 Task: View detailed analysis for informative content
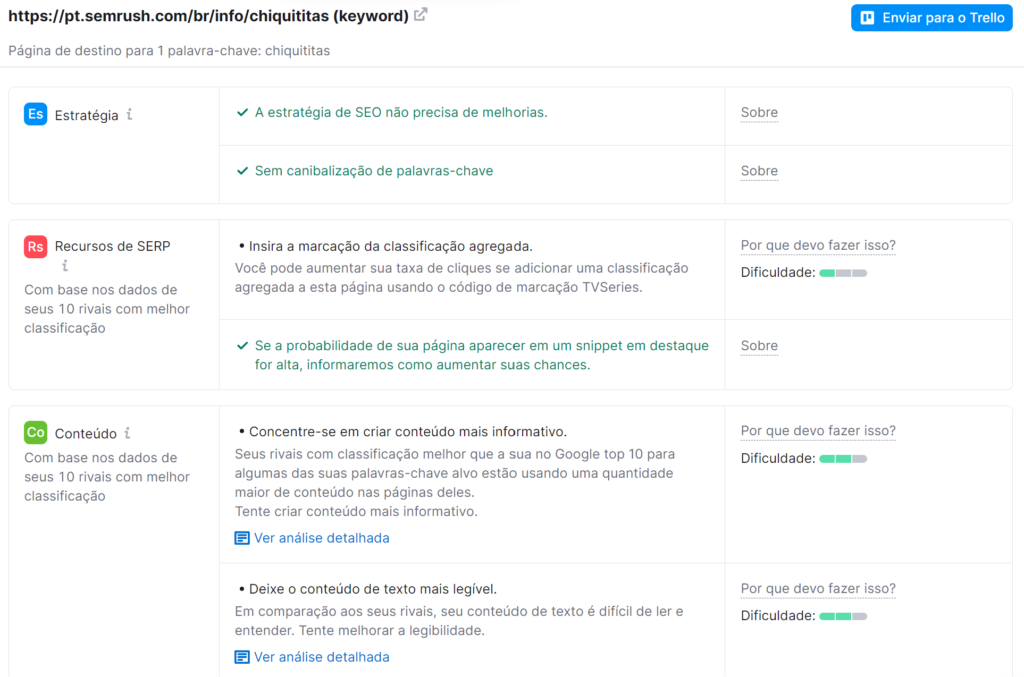coord(321,538)
